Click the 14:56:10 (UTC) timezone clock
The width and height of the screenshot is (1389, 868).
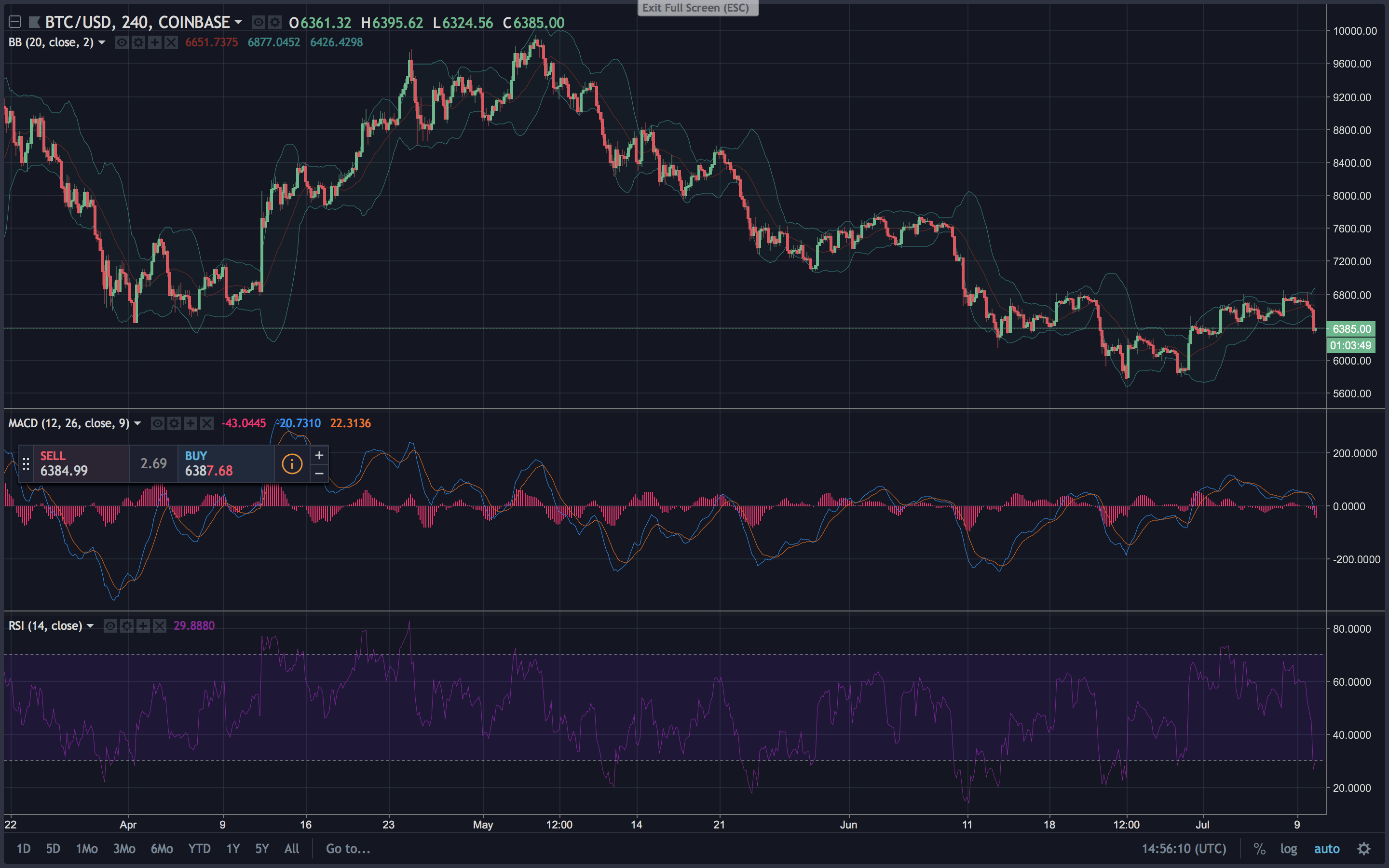coord(1184,849)
